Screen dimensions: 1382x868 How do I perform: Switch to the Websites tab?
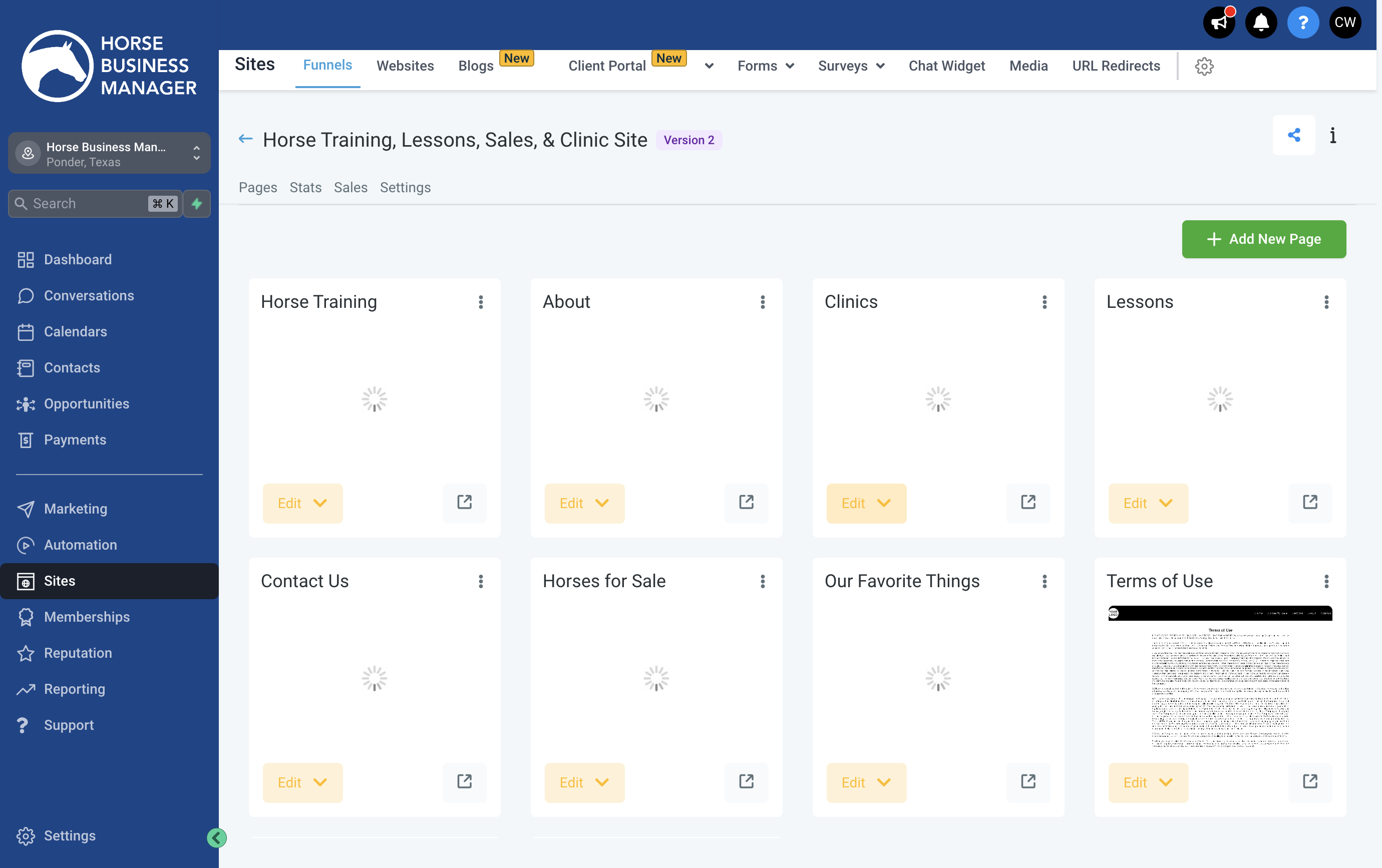tap(405, 66)
